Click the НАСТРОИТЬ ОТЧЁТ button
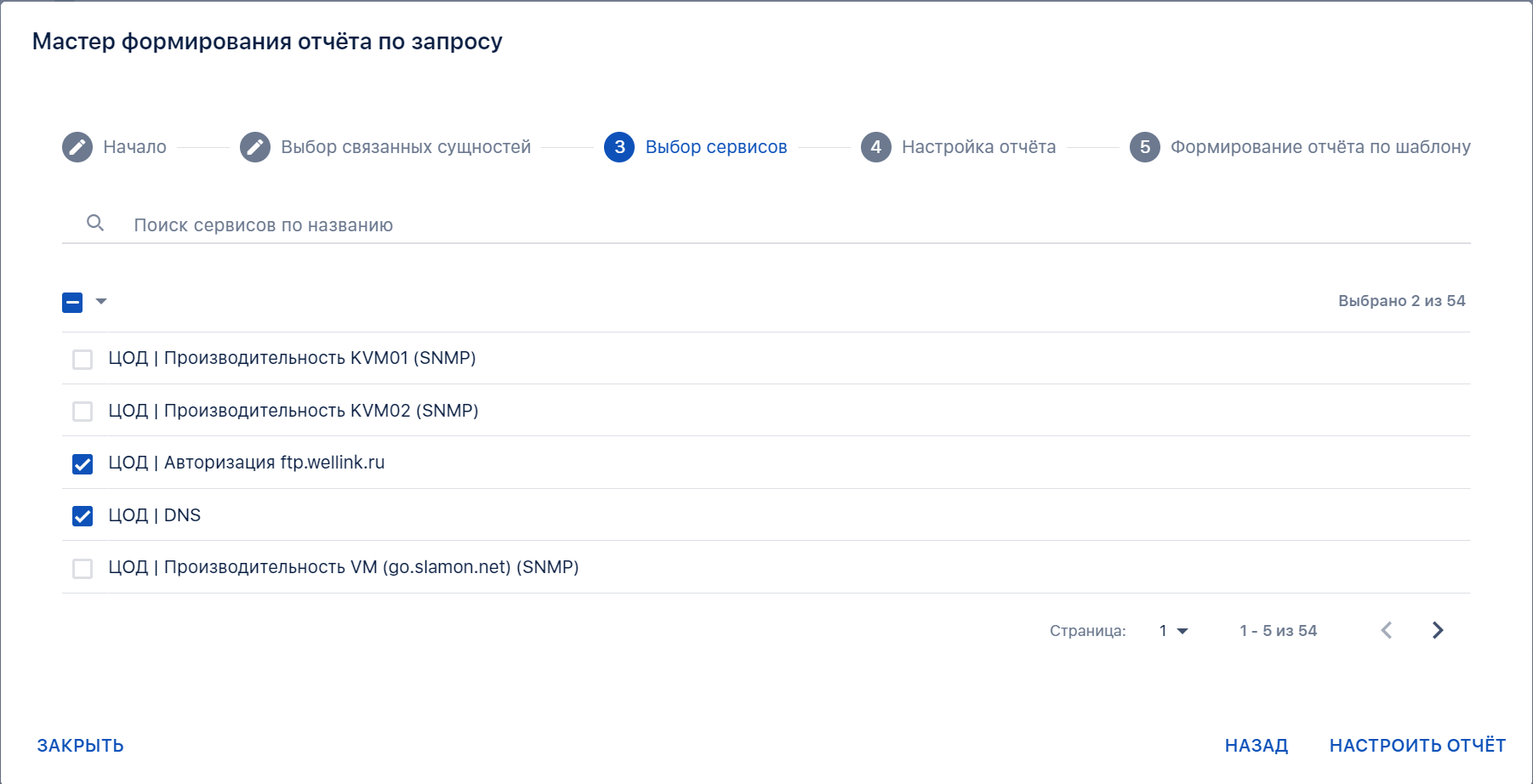1533x784 pixels. point(1417,746)
